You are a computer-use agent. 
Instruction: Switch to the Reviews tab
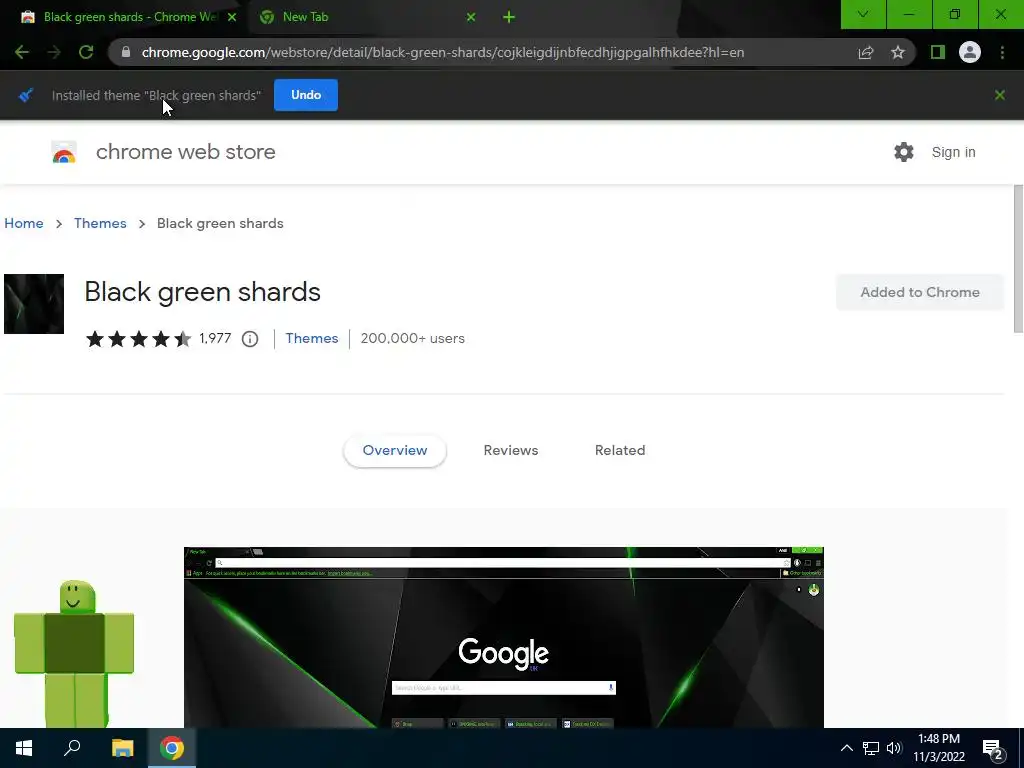pos(511,451)
